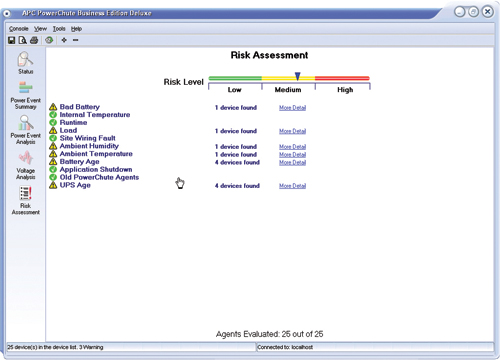Click the Old PowerChute Agents check icon
This screenshot has height=360, width=500.
pos(53,177)
